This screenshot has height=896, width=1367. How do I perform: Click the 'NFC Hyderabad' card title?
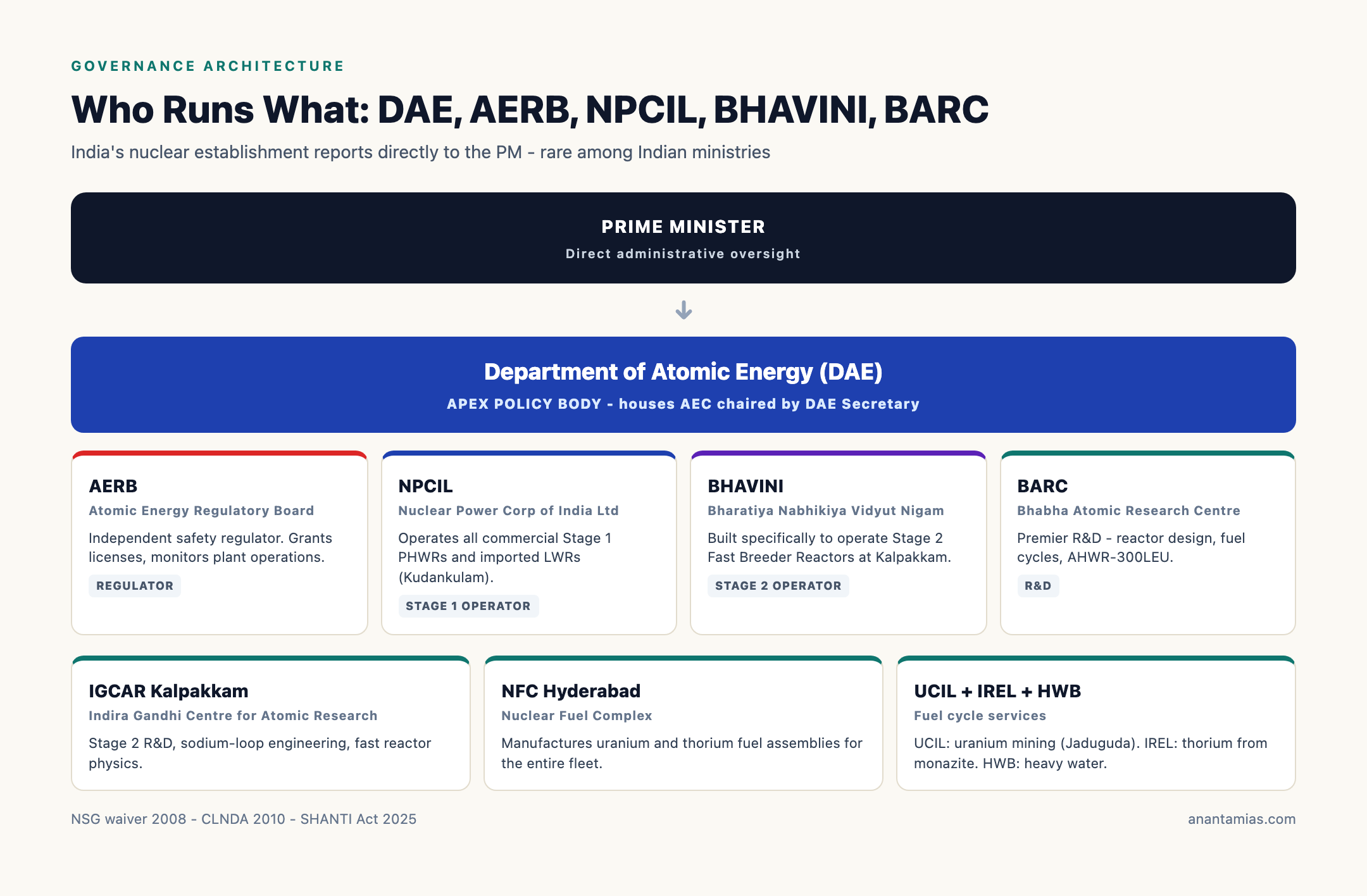coord(571,691)
